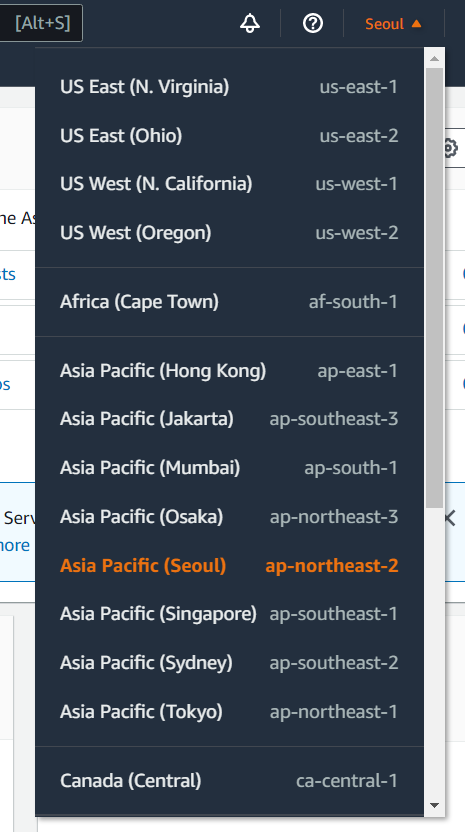The width and height of the screenshot is (465, 832).
Task: Select highlighted Asia Pacific (Seoul) region
Action: 229,565
